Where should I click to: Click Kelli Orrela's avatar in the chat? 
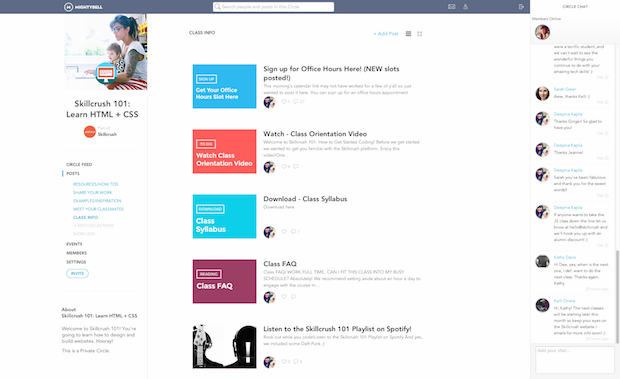pos(542,305)
